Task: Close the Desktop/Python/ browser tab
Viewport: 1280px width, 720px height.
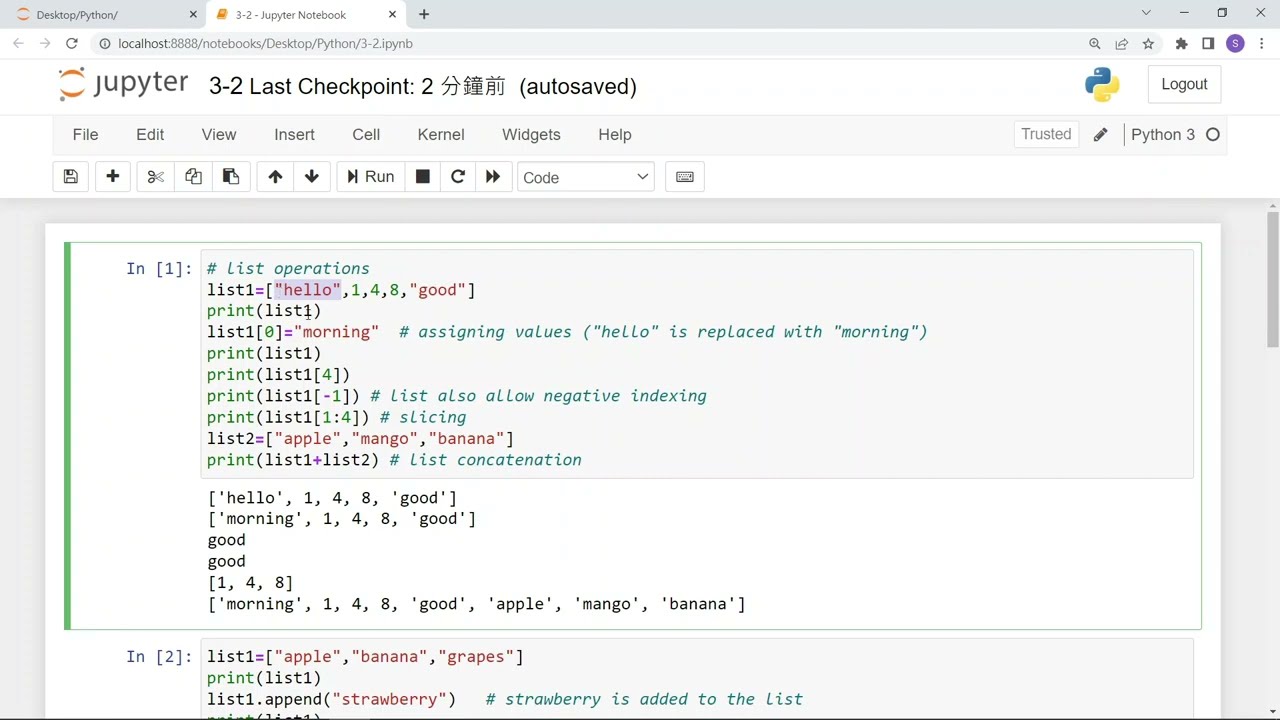Action: click(x=193, y=15)
